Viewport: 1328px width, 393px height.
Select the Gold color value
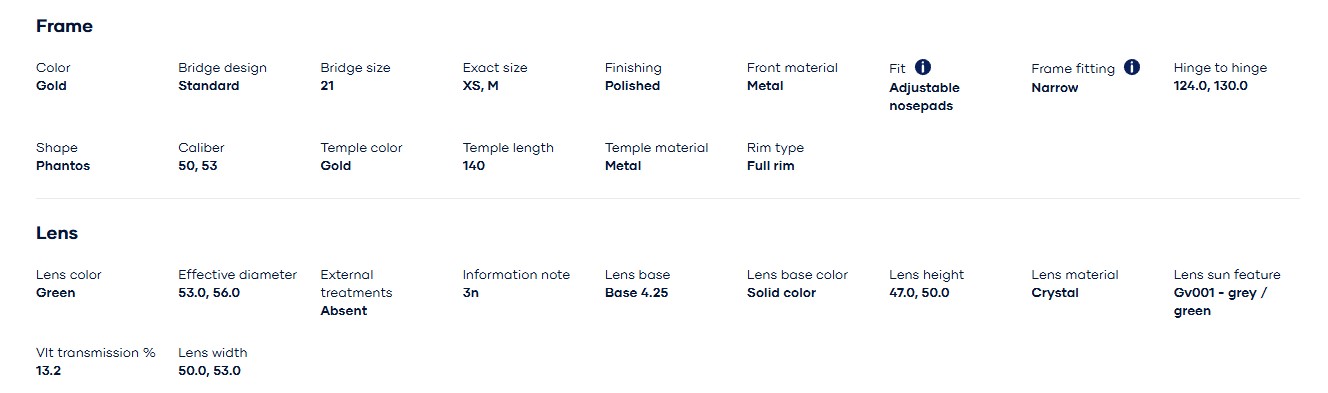[51, 86]
